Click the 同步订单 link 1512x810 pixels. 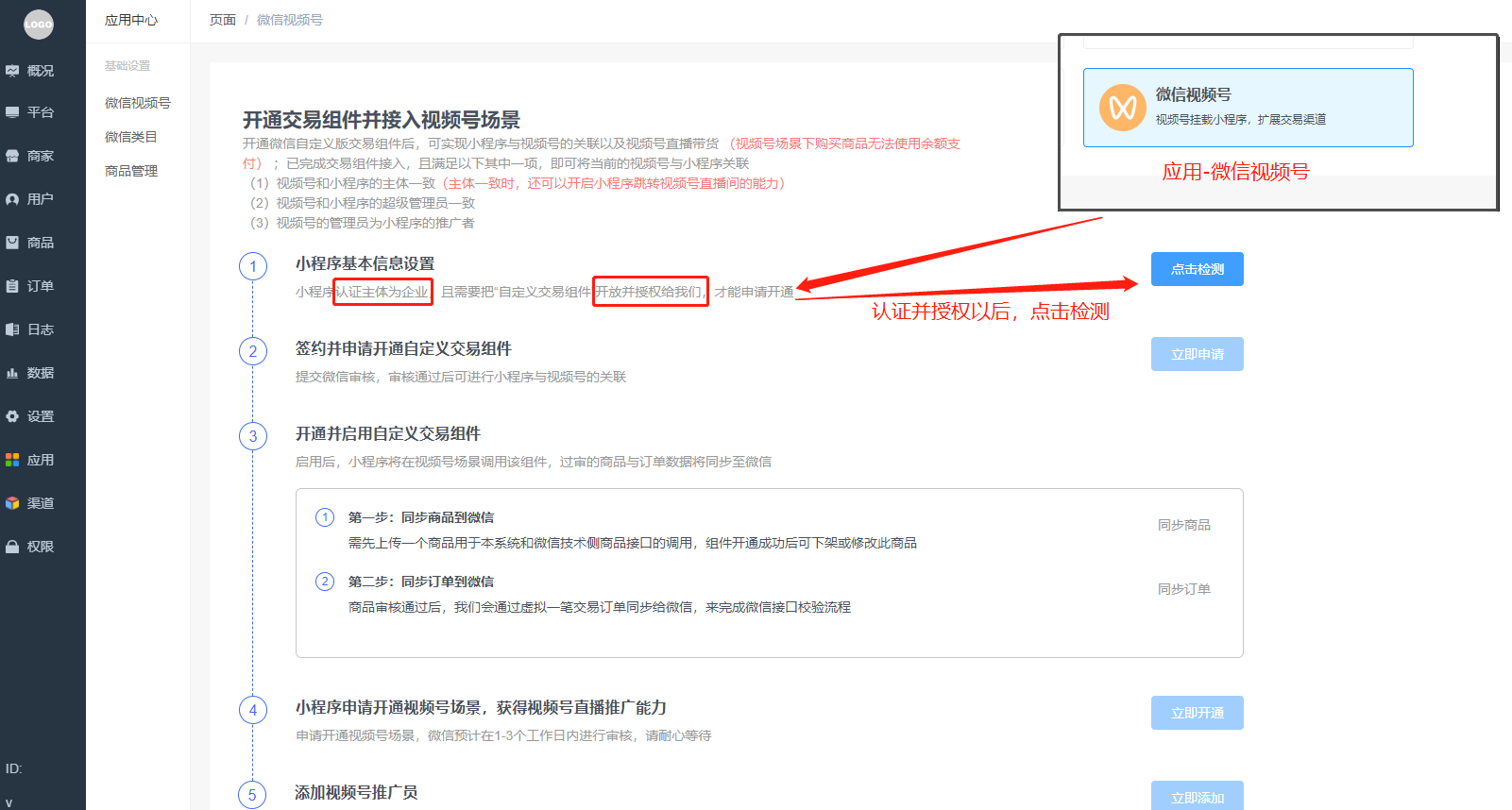click(1184, 589)
